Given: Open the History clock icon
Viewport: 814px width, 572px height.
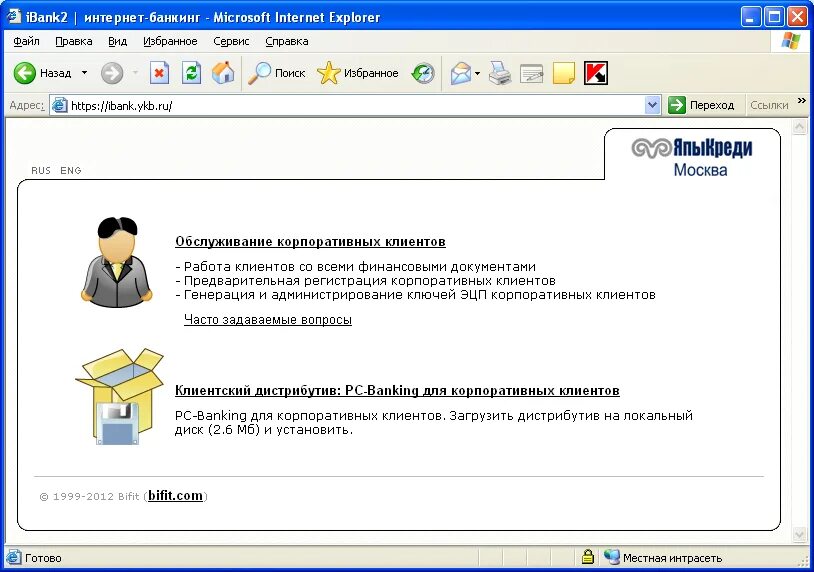Looking at the screenshot, I should coord(423,73).
